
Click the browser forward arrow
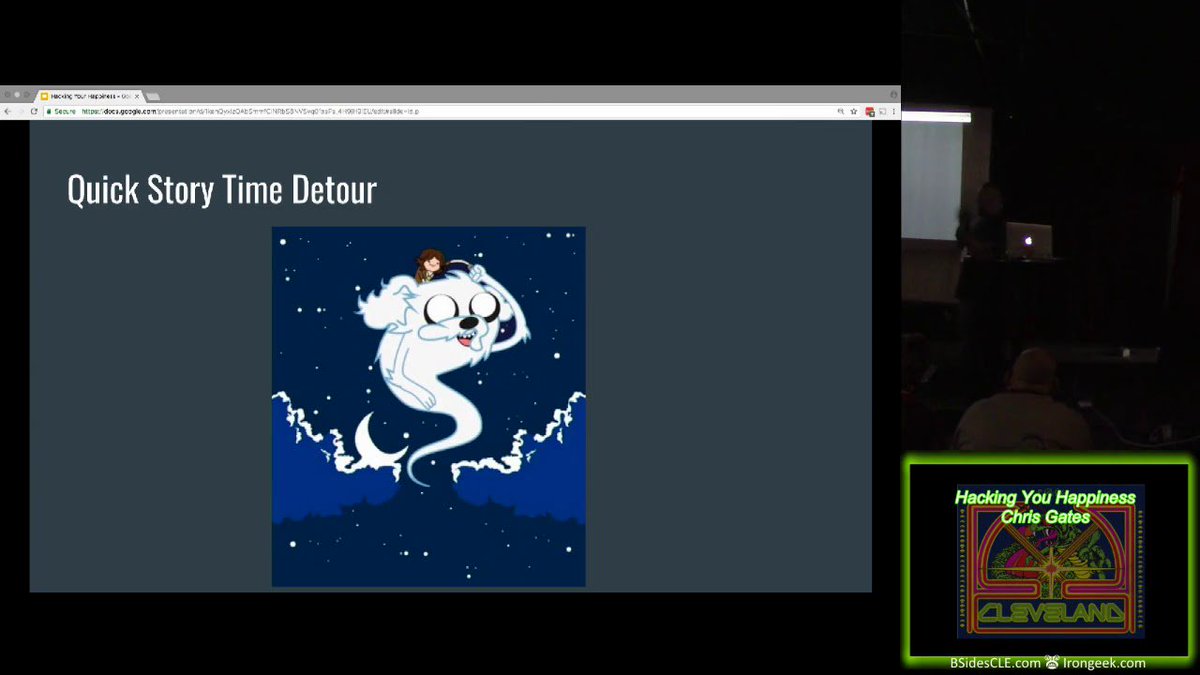click(21, 111)
